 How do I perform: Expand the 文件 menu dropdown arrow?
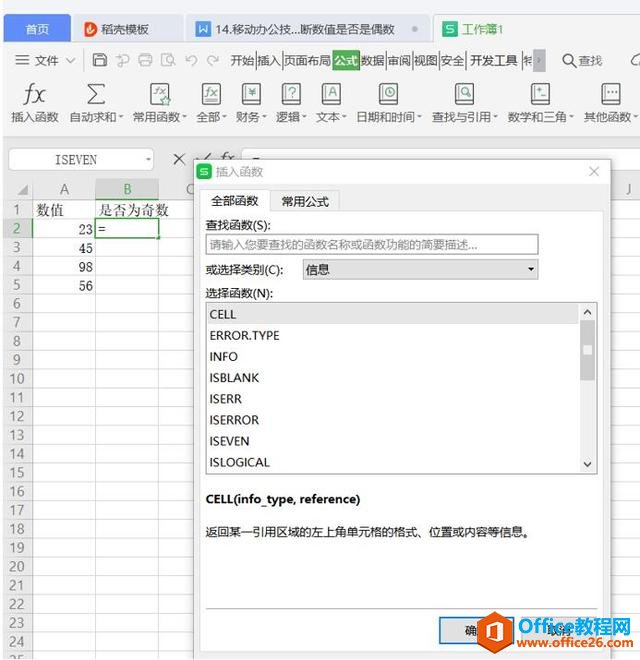coord(71,61)
